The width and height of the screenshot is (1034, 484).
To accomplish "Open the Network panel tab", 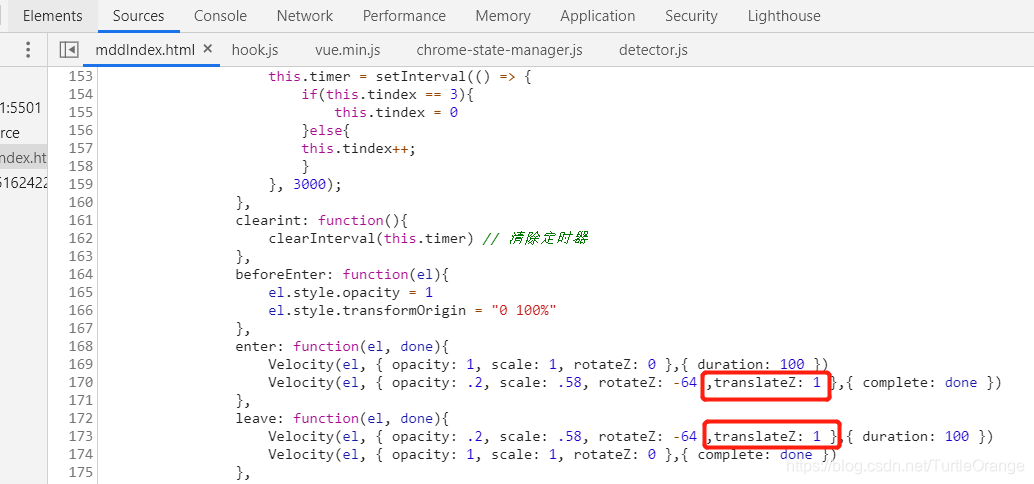I will point(305,16).
